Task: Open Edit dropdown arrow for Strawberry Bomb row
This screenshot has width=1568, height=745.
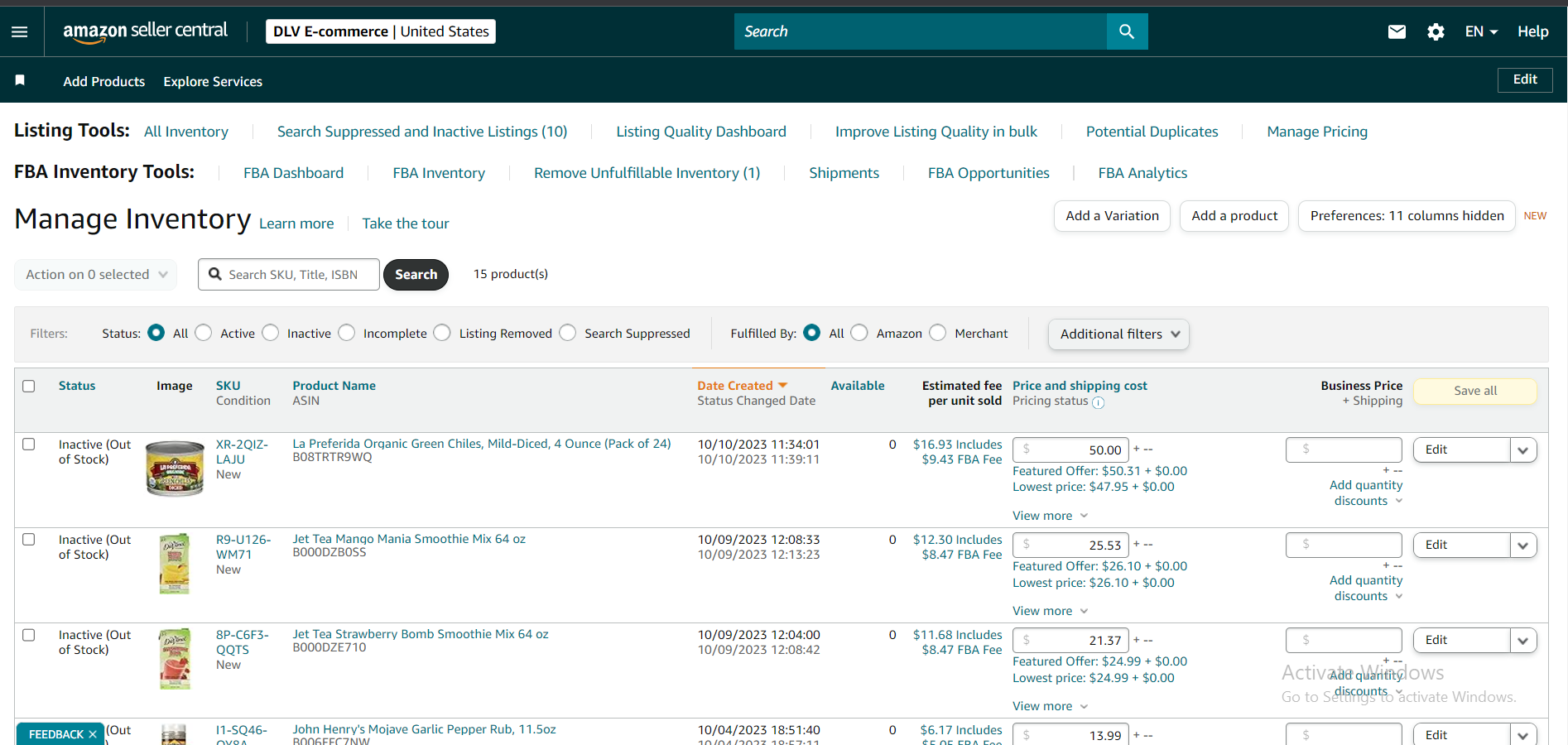Action: click(1523, 641)
